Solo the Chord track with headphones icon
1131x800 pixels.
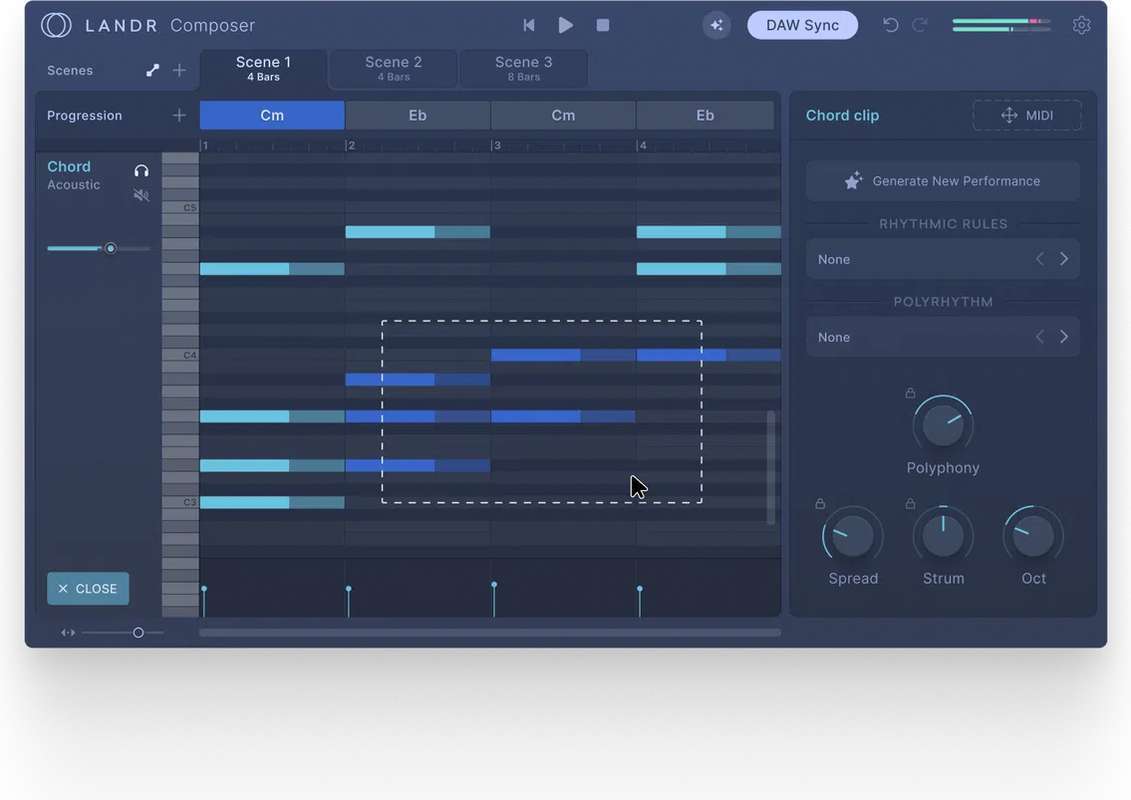click(x=141, y=171)
